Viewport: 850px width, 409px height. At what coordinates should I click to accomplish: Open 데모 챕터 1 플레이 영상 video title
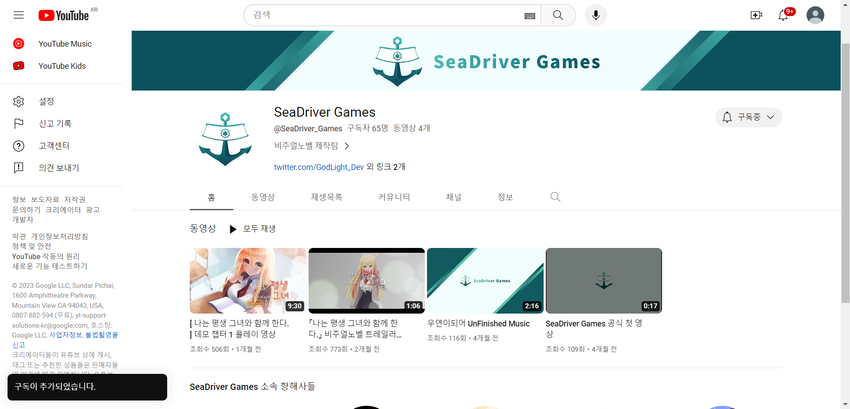240,329
